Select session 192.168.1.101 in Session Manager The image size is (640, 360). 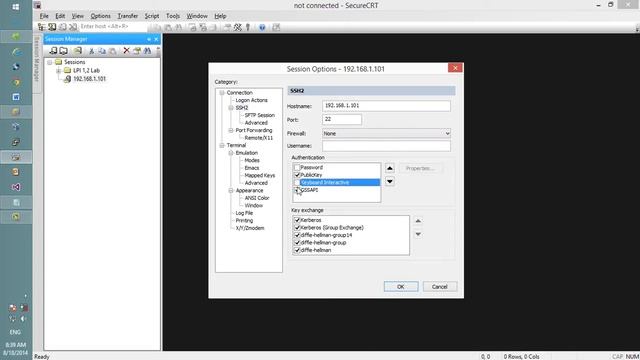click(89, 79)
